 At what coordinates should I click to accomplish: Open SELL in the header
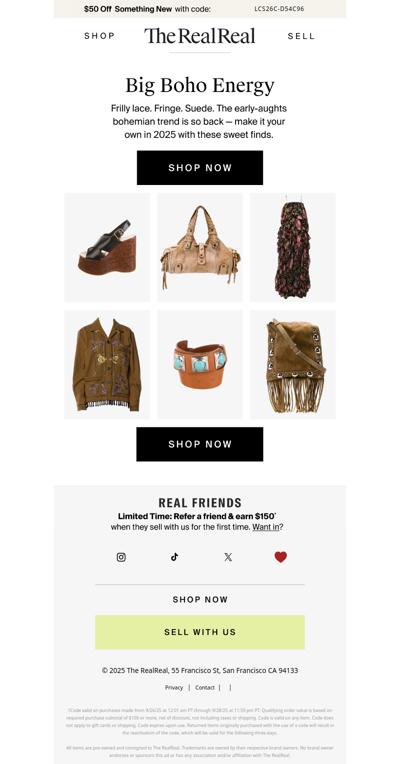click(301, 36)
